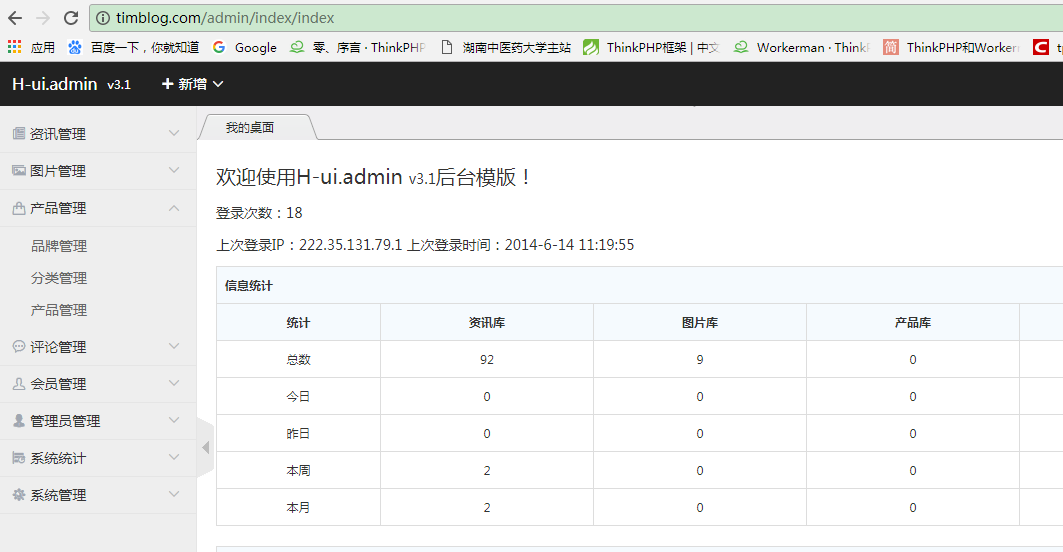Click the 图片库 column header
The width and height of the screenshot is (1063, 552).
coord(700,323)
